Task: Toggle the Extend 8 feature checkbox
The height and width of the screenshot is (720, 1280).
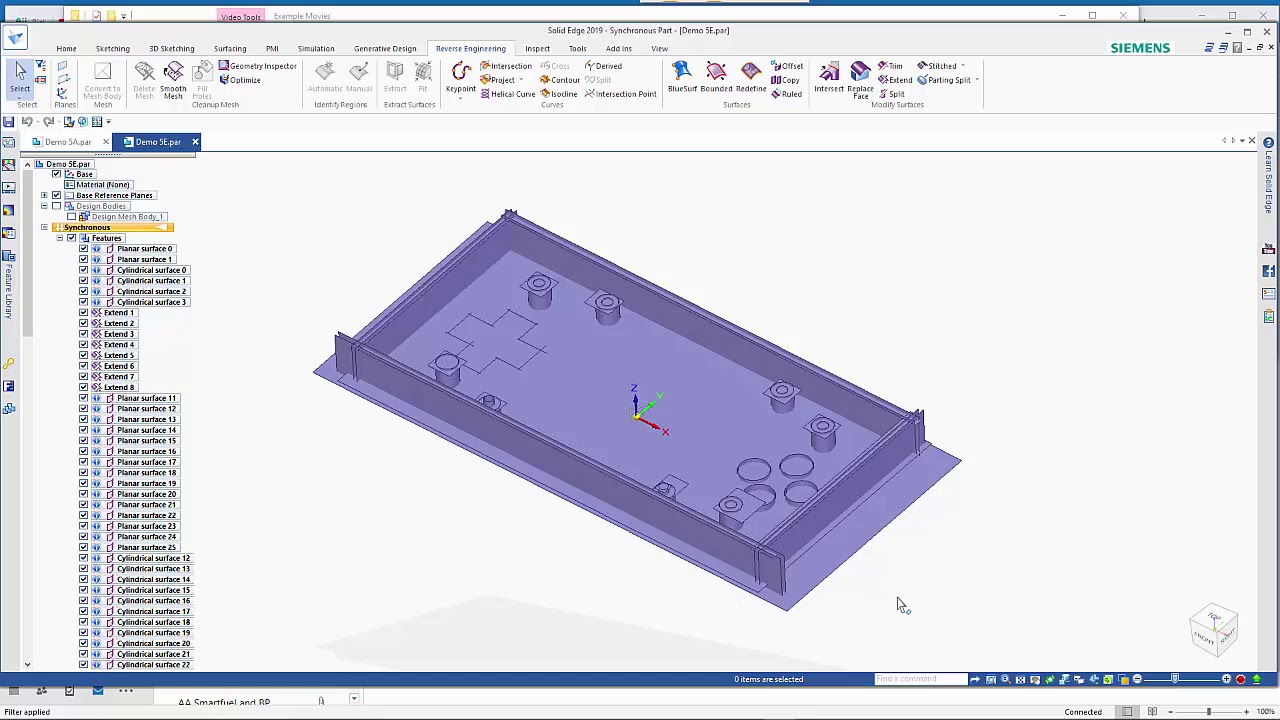Action: 84,387
